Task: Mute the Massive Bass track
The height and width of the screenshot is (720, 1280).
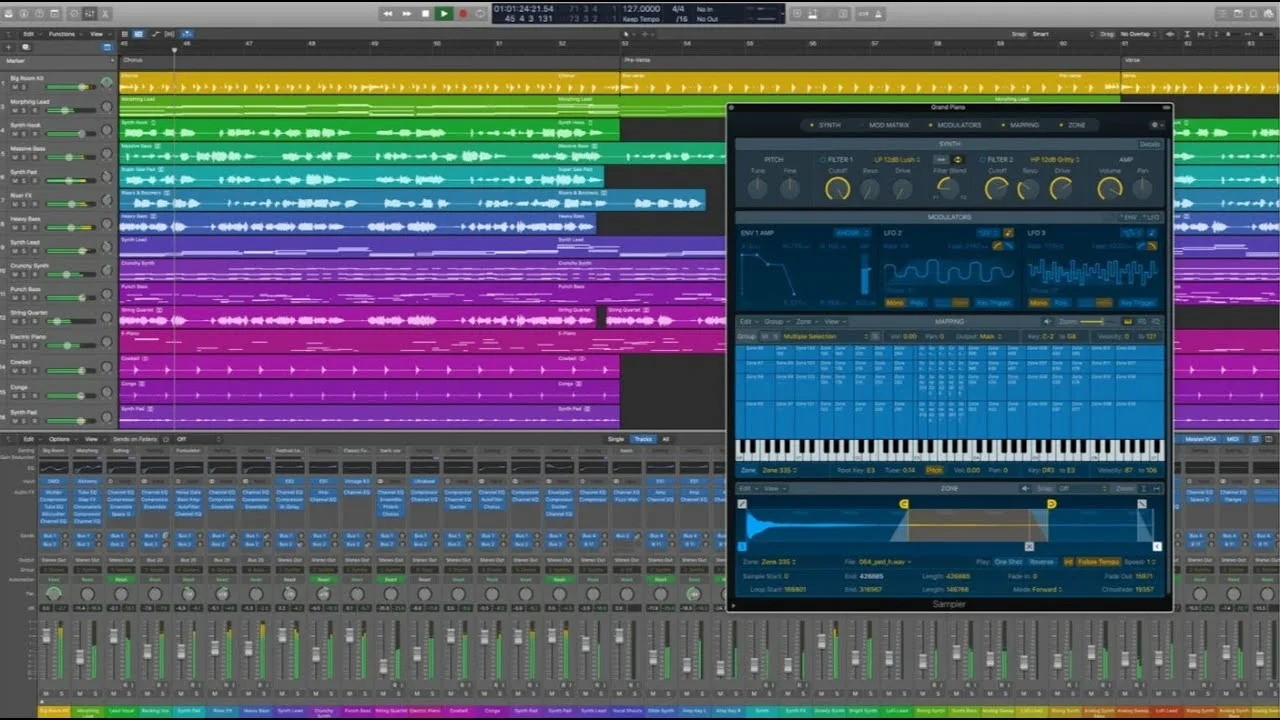Action: tap(15, 157)
